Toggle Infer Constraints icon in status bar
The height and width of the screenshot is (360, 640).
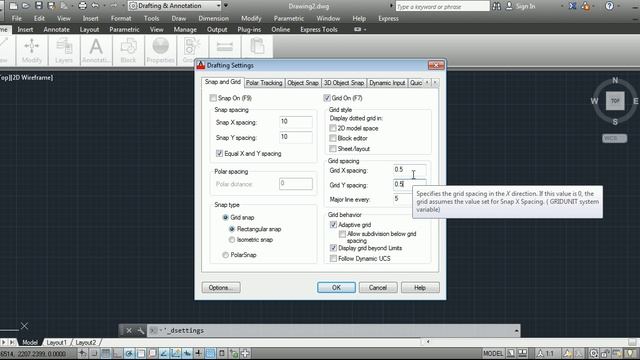(83, 353)
